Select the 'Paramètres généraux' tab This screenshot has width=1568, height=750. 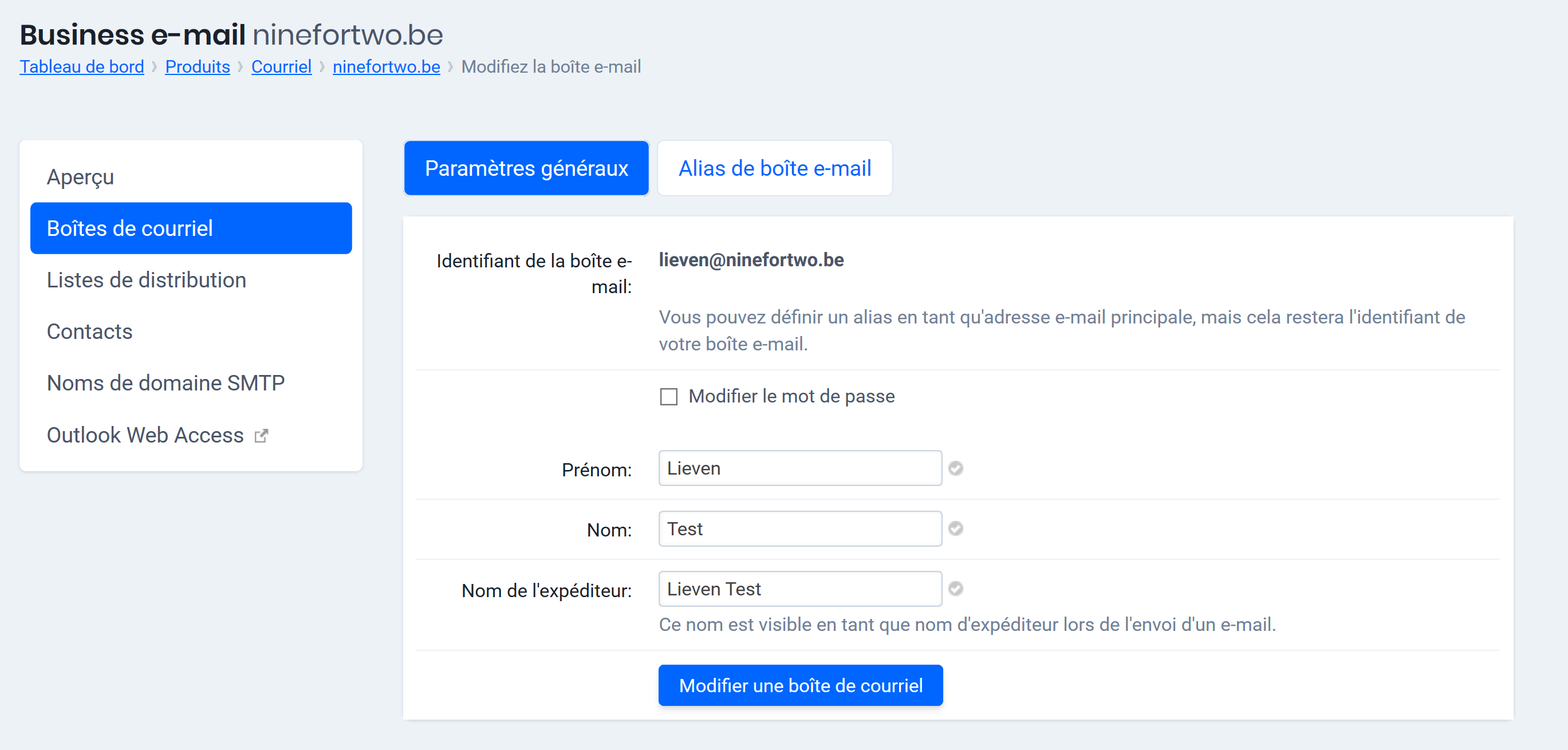click(527, 168)
